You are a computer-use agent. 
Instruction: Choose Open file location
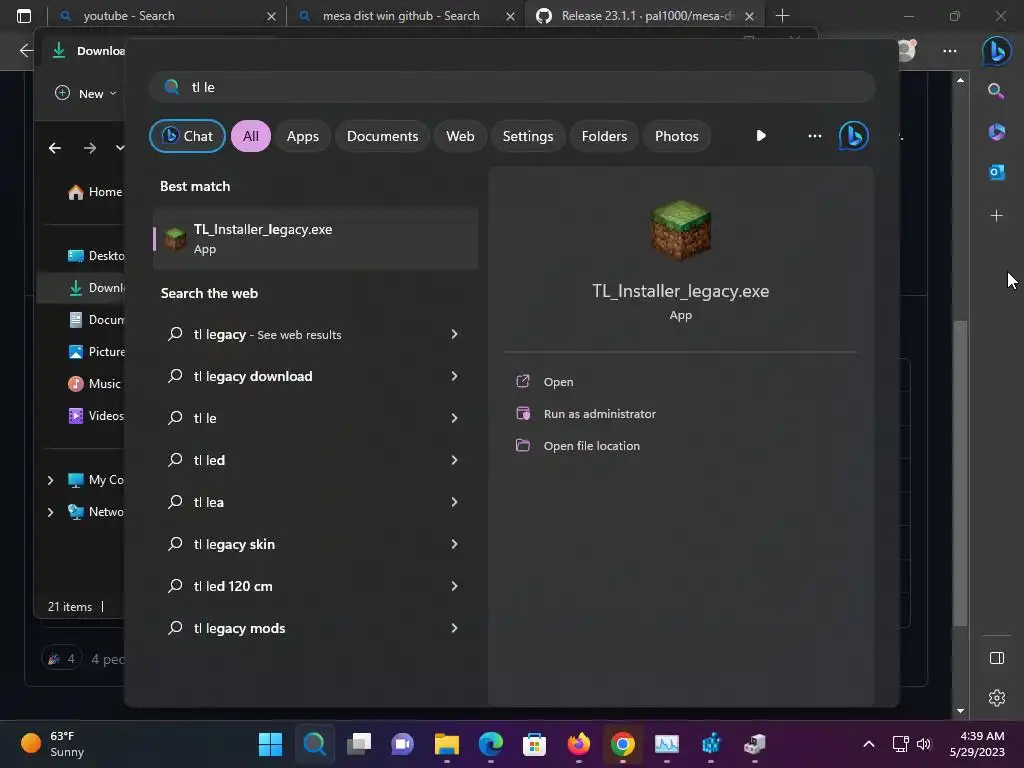click(591, 446)
